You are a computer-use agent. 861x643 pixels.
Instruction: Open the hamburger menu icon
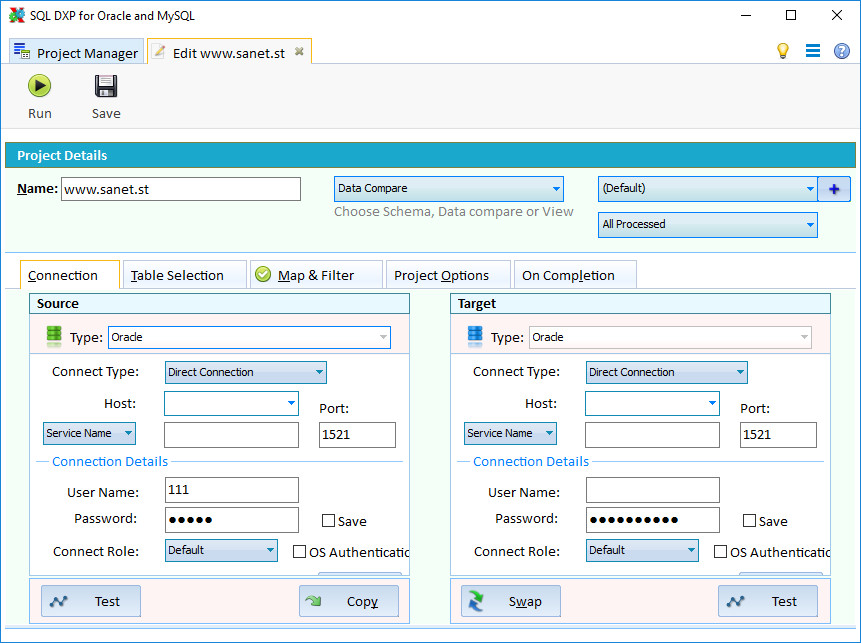coord(813,50)
